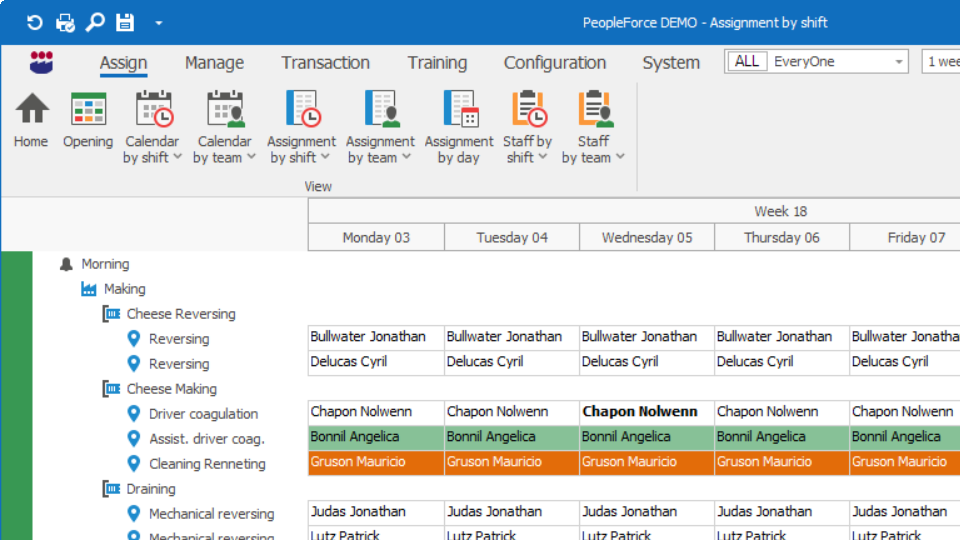This screenshot has width=960, height=540.
Task: Expand the quick access toolbar dropdown arrow
Action: (158, 23)
